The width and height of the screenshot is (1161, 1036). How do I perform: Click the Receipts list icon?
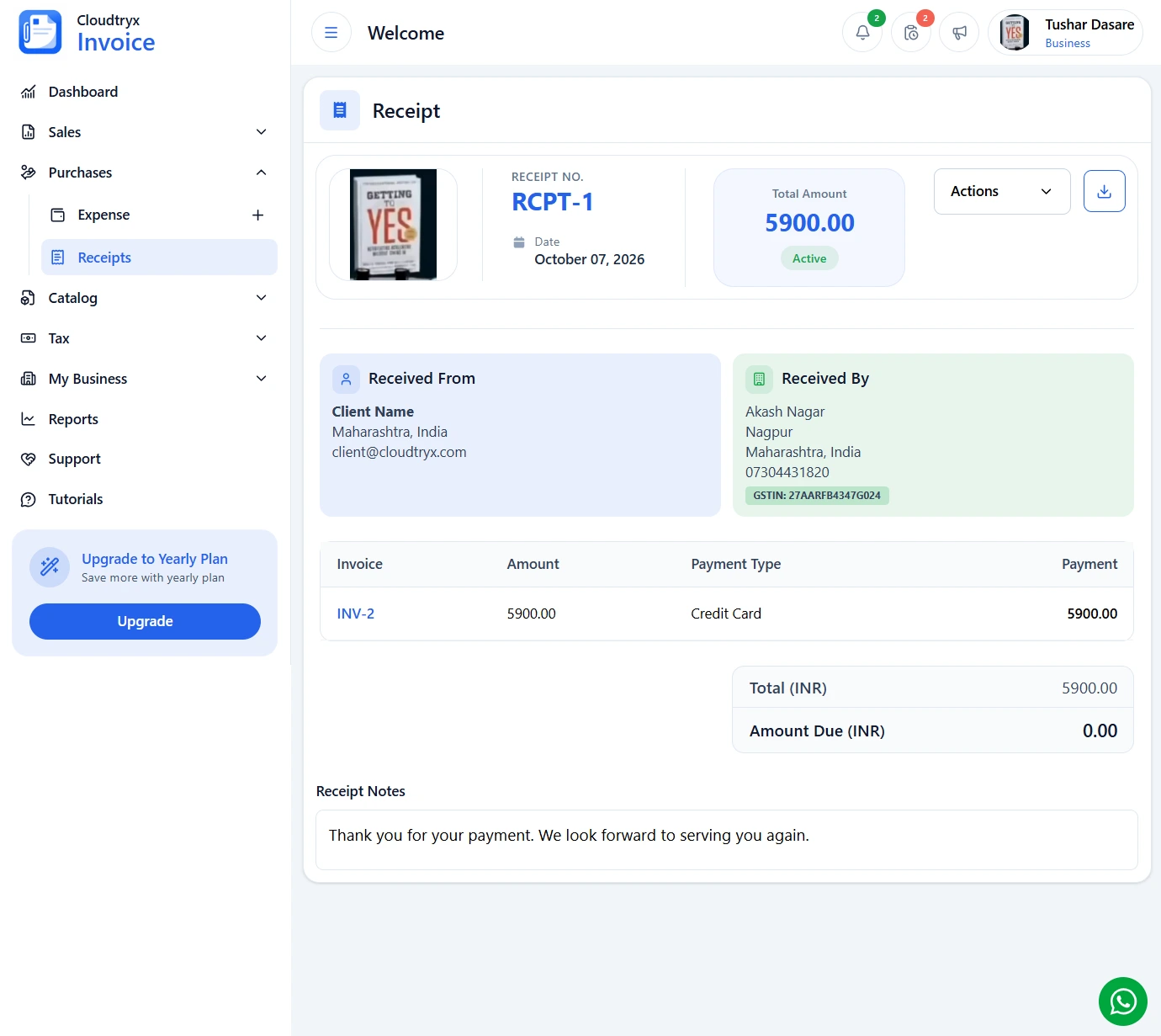coord(58,258)
